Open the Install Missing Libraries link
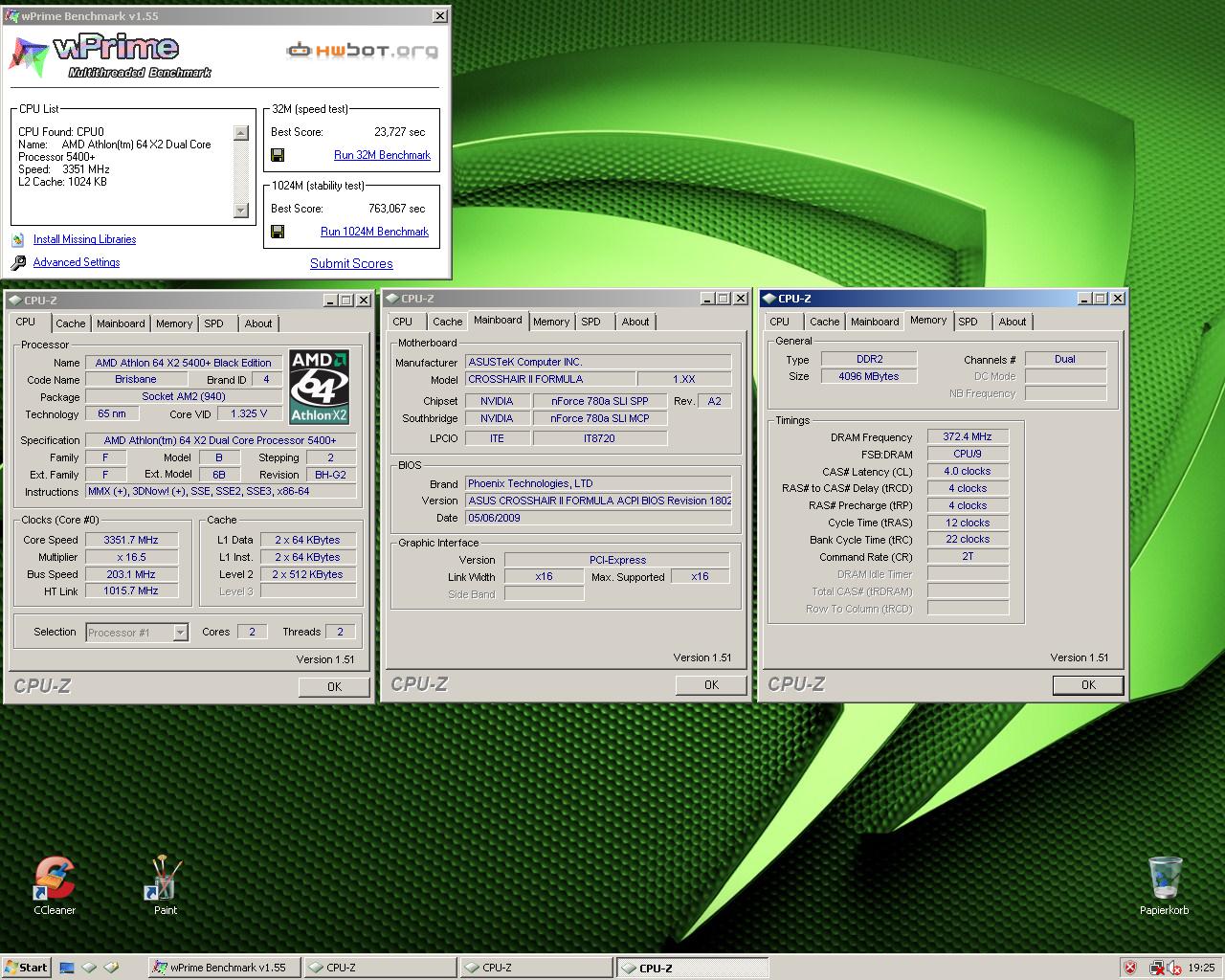 pyautogui.click(x=84, y=239)
